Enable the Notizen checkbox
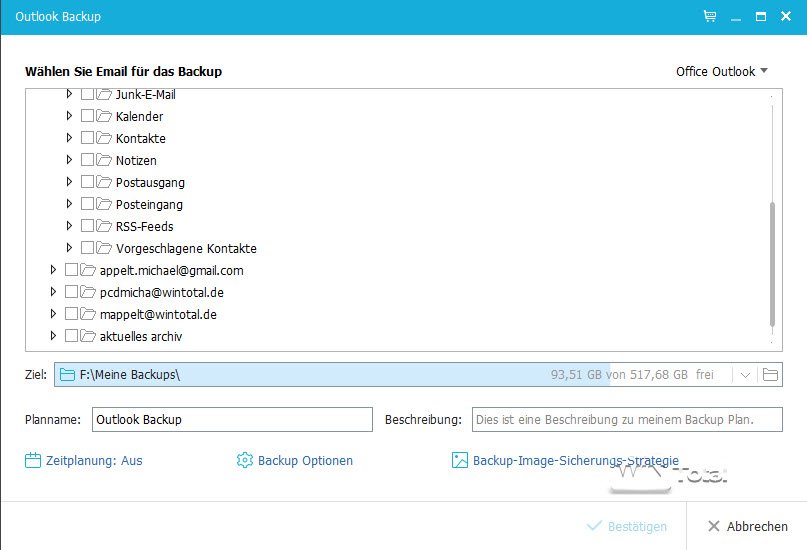807x550 pixels. click(x=87, y=160)
